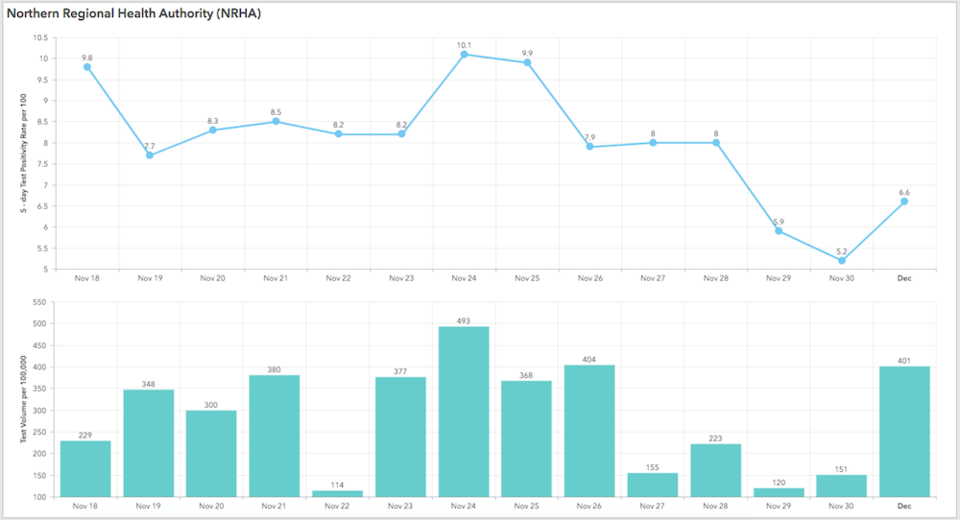Select the Nov 23 data point on the line chart
The image size is (960, 520).
402,134
